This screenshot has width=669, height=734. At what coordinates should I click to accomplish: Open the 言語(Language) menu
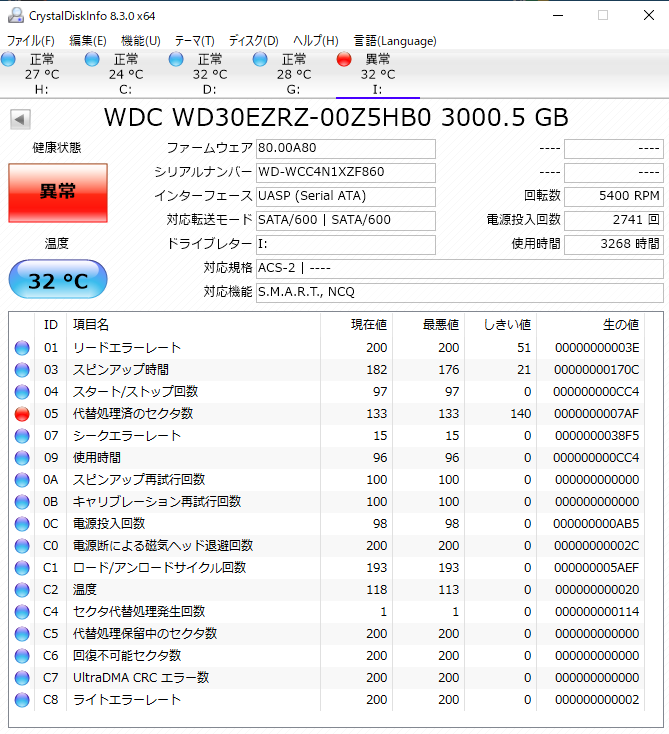pyautogui.click(x=395, y=41)
